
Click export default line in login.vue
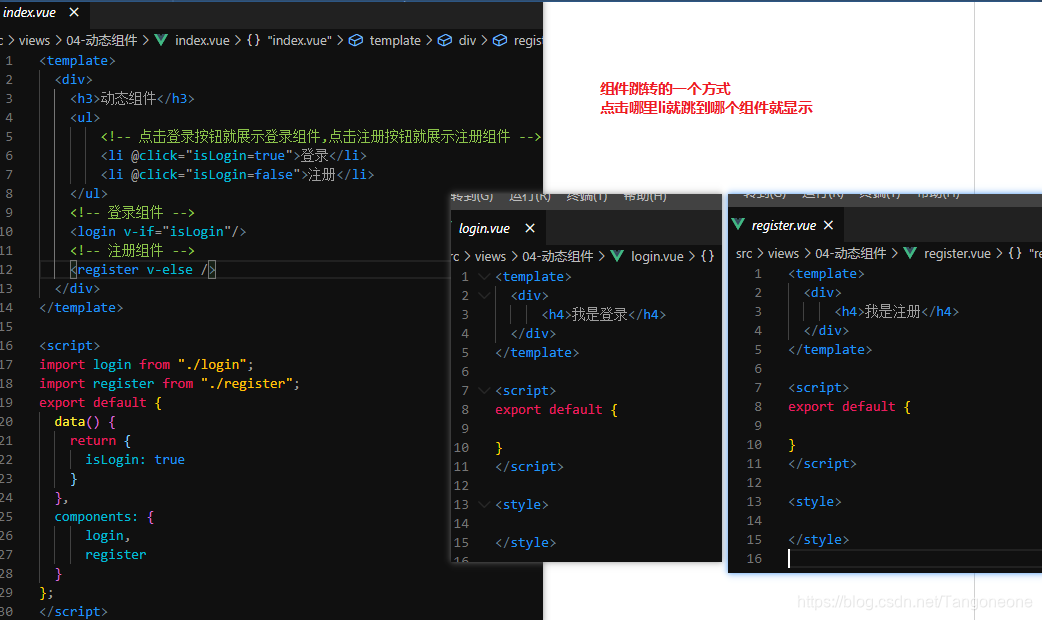pos(556,409)
